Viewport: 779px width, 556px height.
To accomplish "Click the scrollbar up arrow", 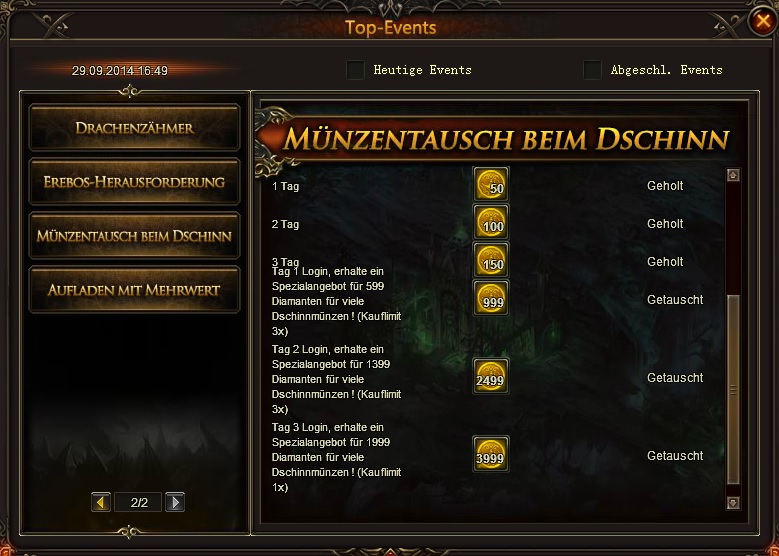I will 733,175.
